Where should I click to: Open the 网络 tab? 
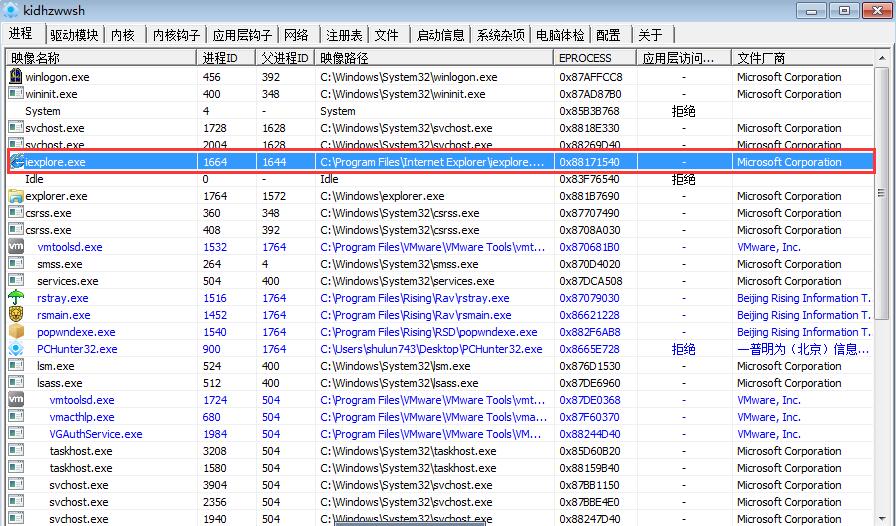click(296, 35)
